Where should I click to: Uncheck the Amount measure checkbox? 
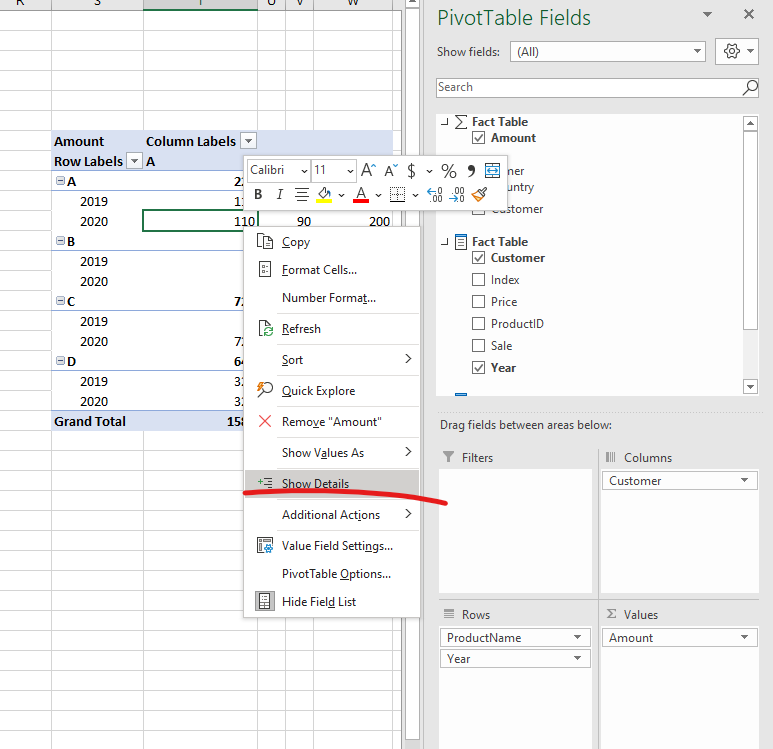pyautogui.click(x=478, y=138)
